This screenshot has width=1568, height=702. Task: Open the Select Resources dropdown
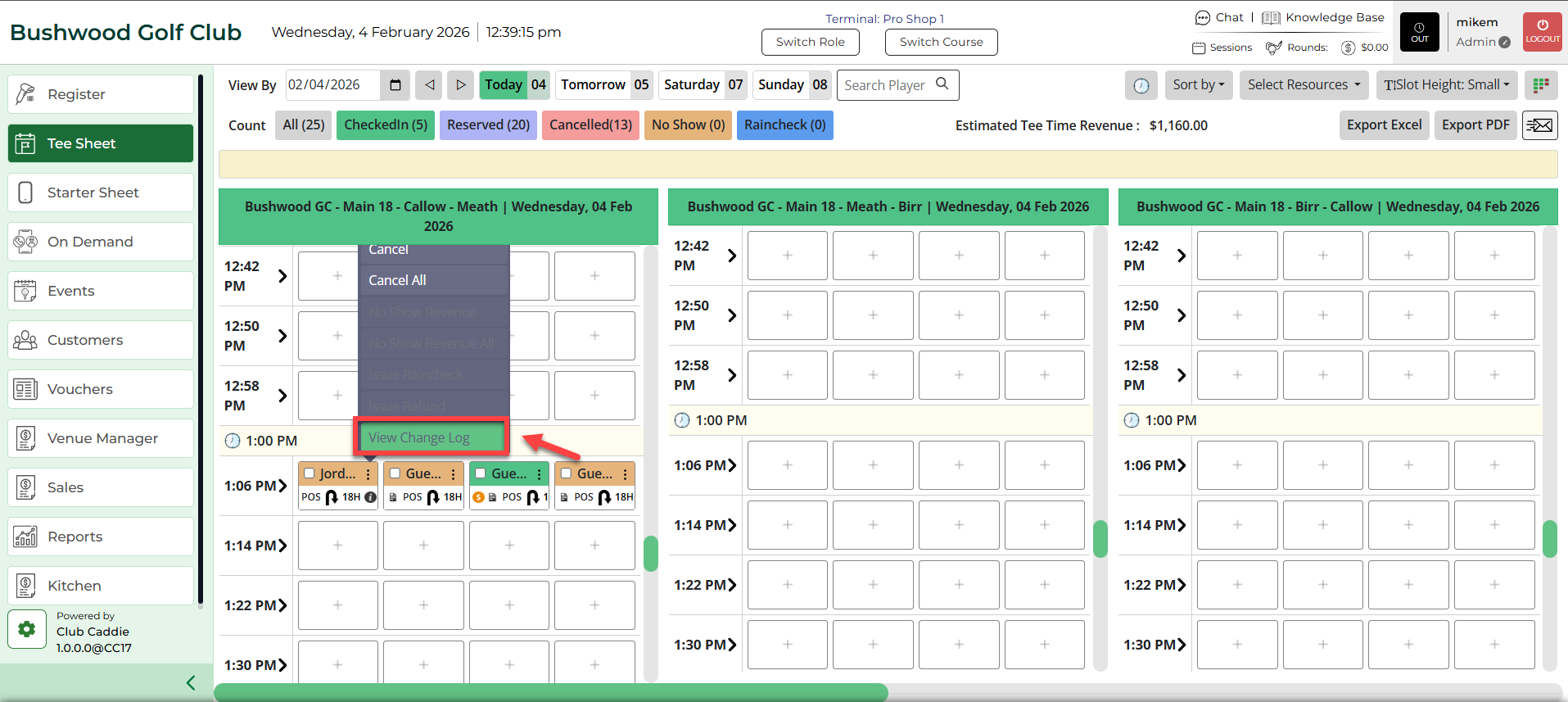(1303, 85)
